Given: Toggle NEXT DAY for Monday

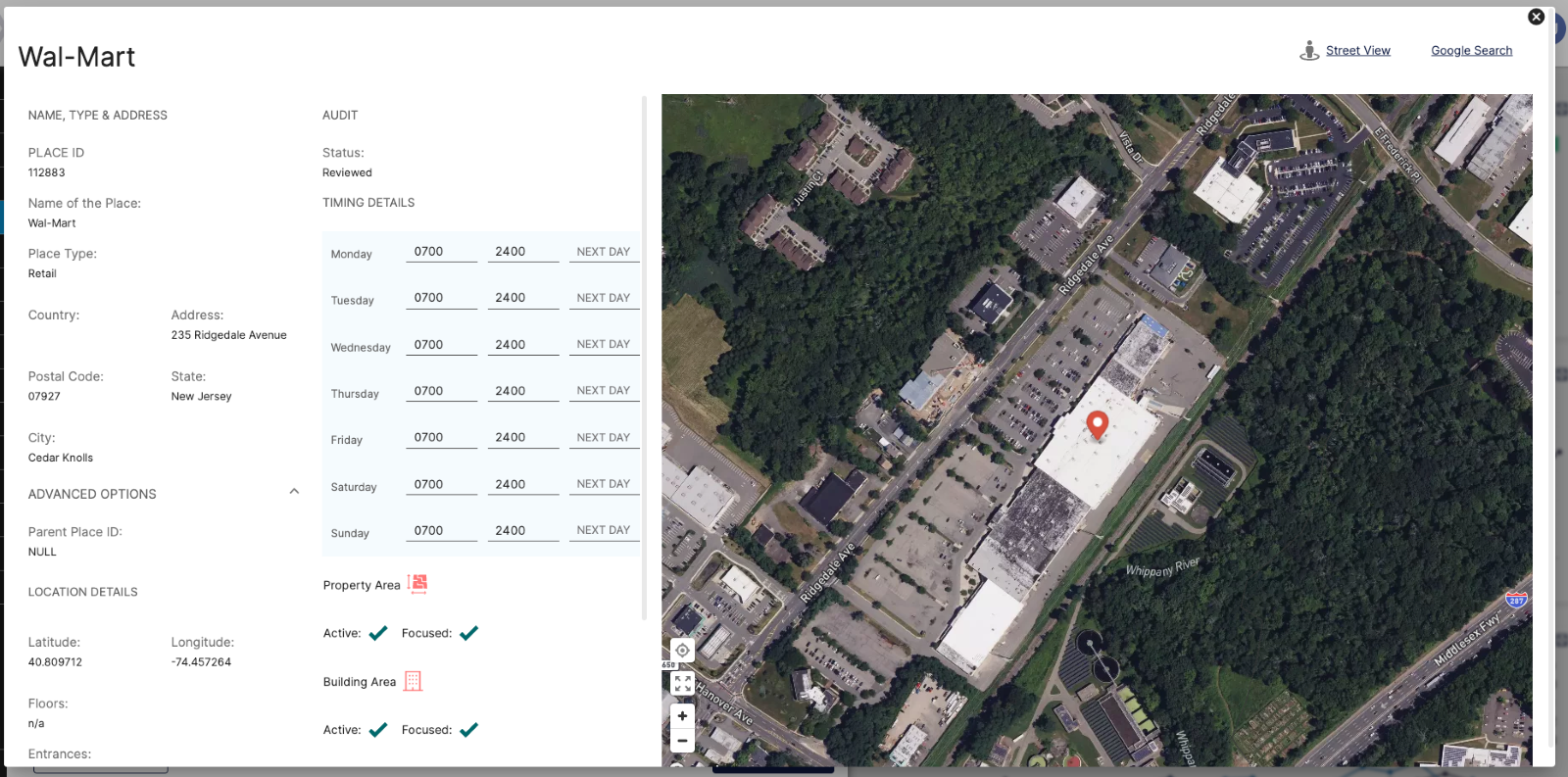Looking at the screenshot, I should point(604,252).
